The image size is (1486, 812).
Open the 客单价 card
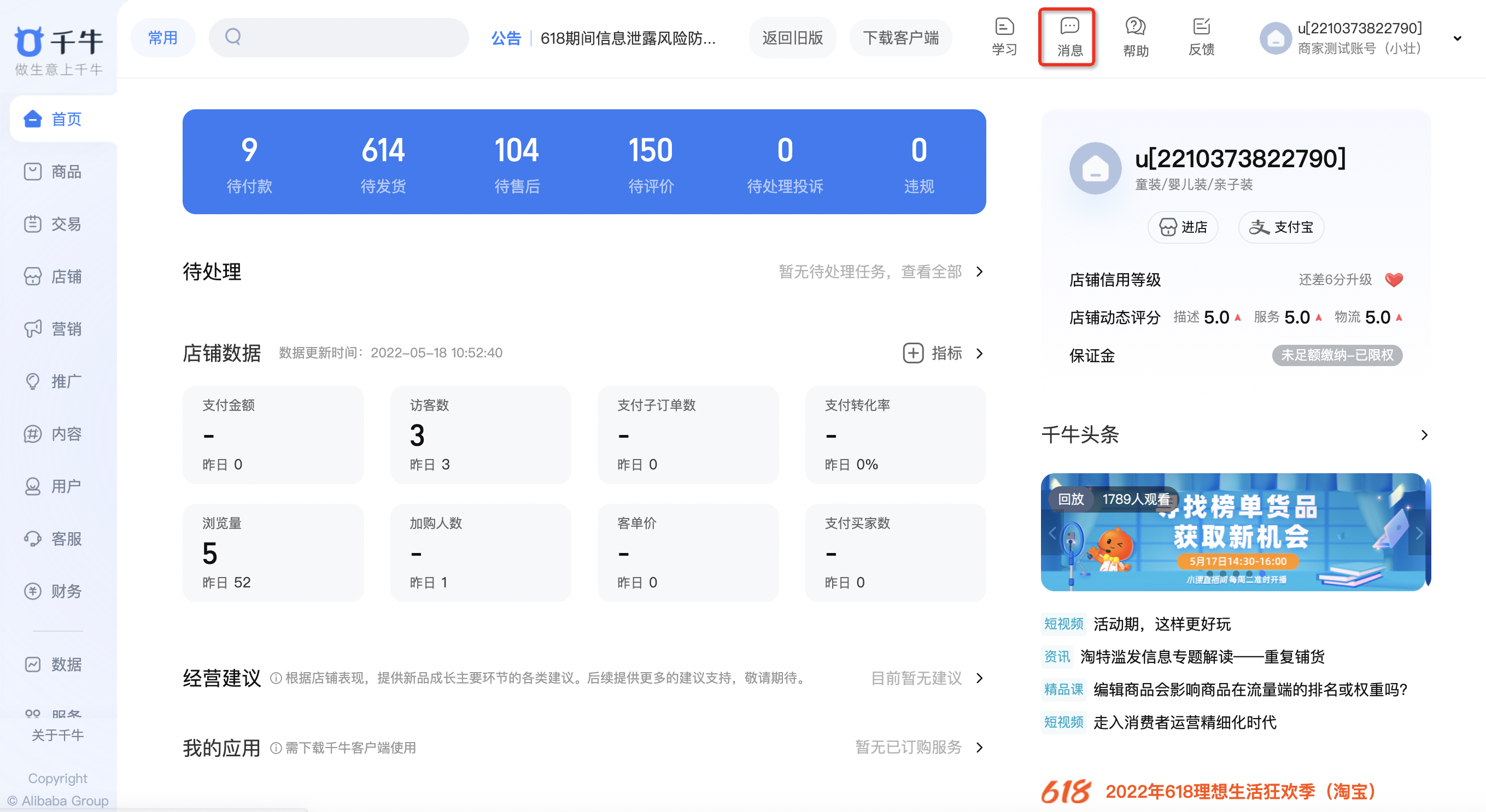point(688,552)
